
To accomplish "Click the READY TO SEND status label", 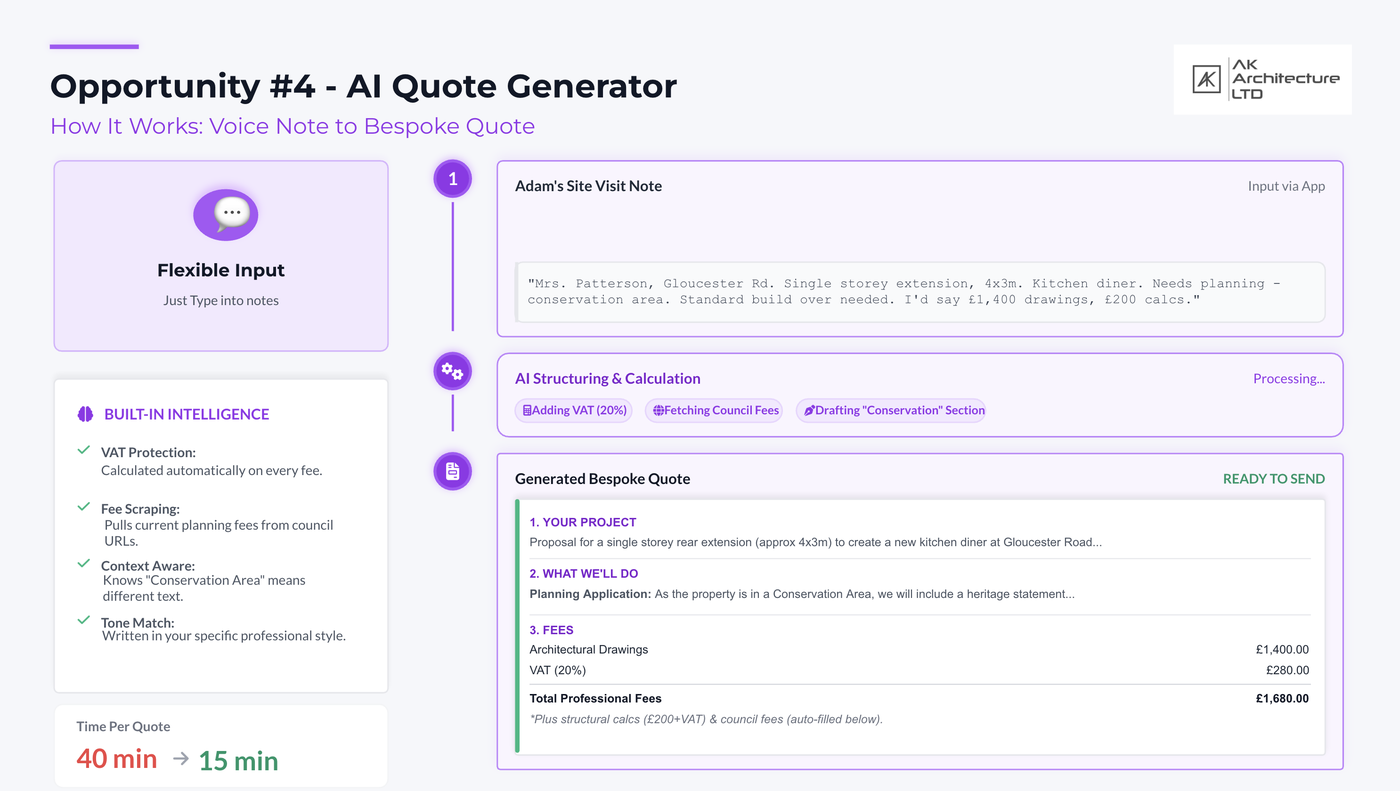I will pos(1274,479).
